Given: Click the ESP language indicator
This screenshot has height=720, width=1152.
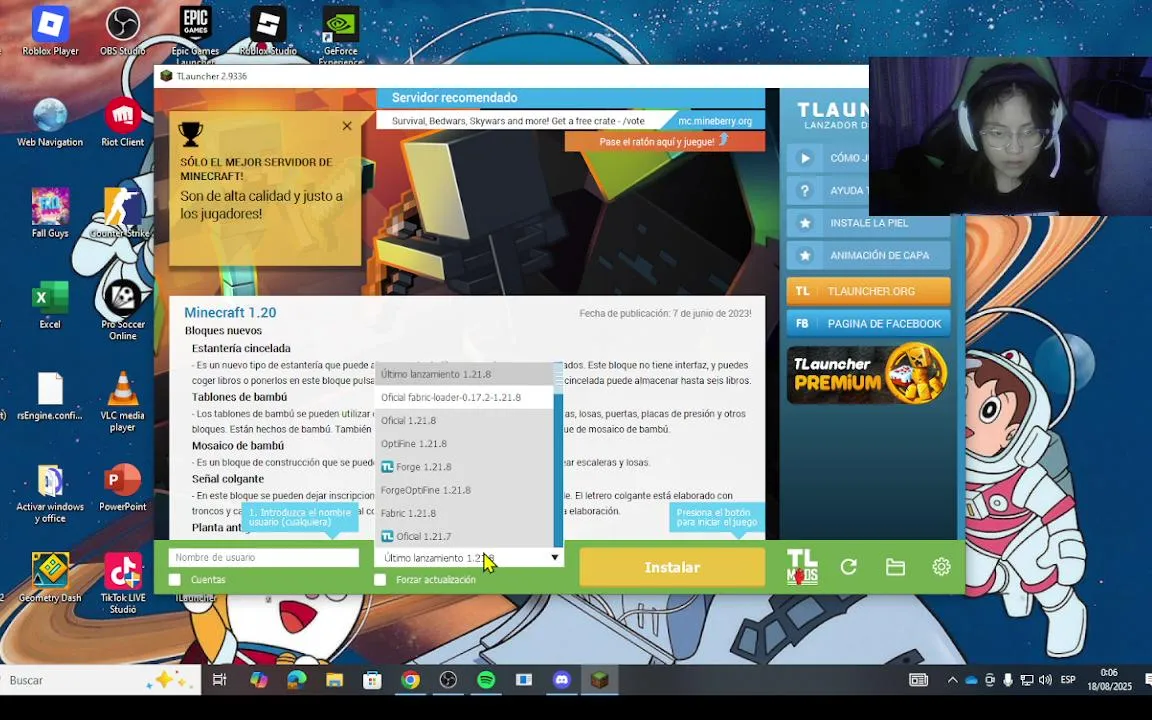Looking at the screenshot, I should tap(1068, 680).
